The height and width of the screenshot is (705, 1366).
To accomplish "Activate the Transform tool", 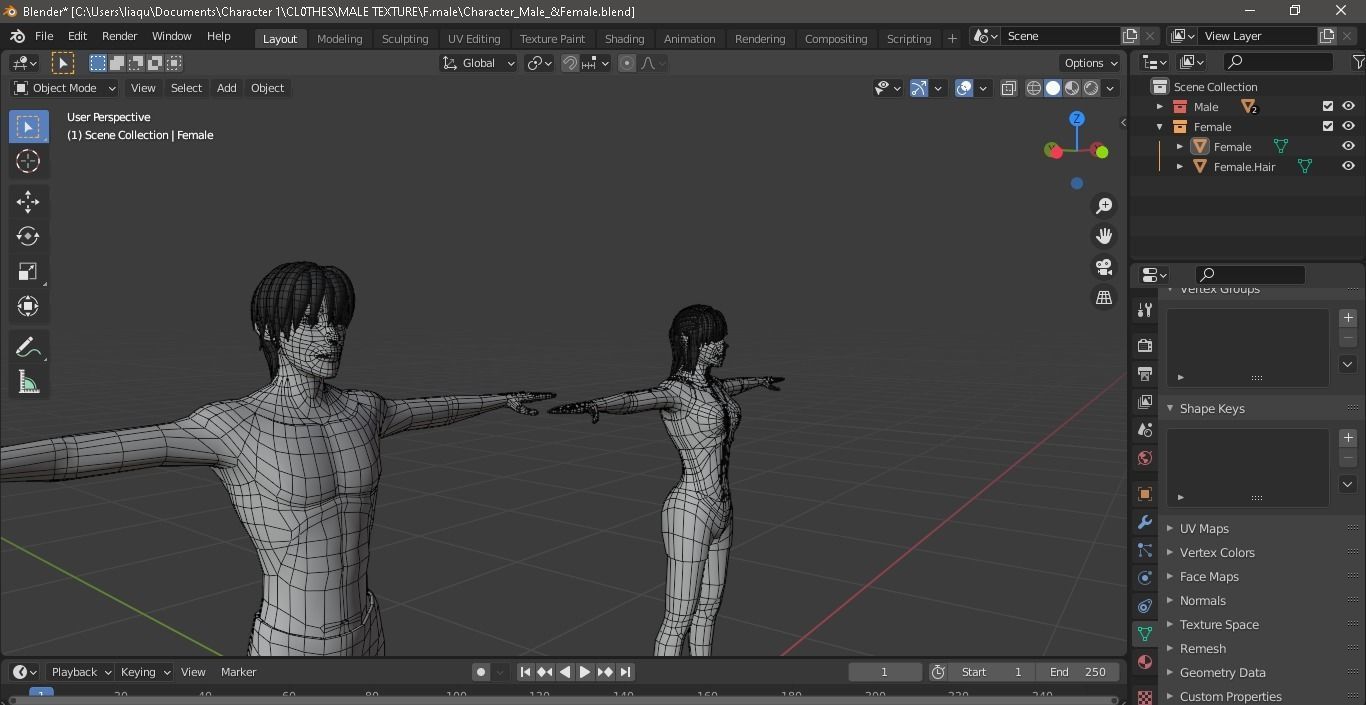I will click(28, 306).
